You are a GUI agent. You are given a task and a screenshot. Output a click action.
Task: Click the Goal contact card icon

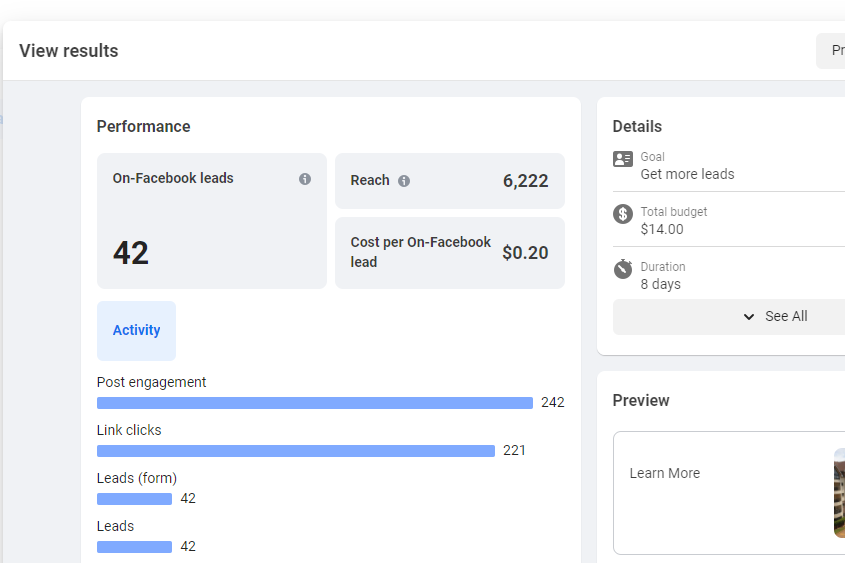click(x=622, y=159)
